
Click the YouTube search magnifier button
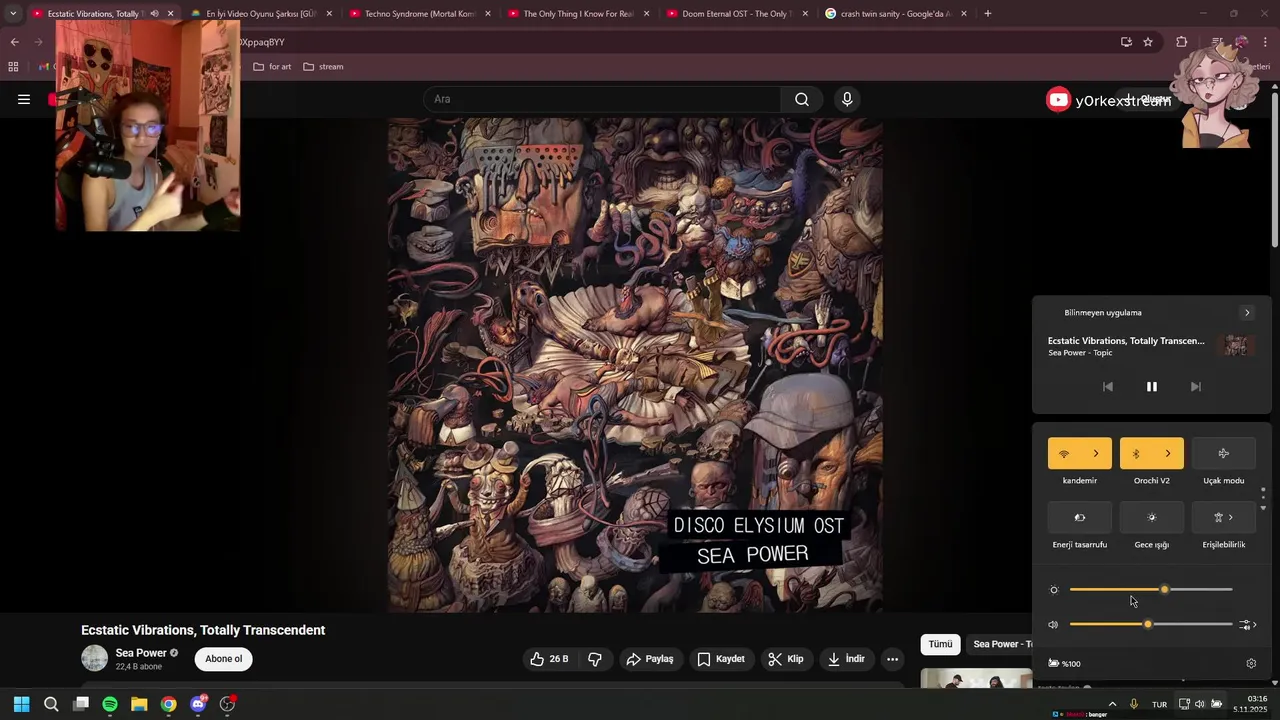(802, 99)
